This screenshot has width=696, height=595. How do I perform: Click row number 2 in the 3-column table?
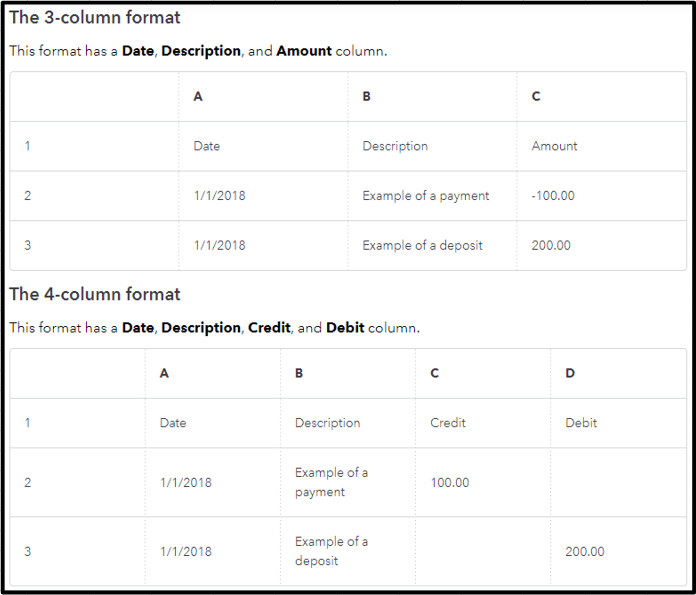tap(27, 196)
